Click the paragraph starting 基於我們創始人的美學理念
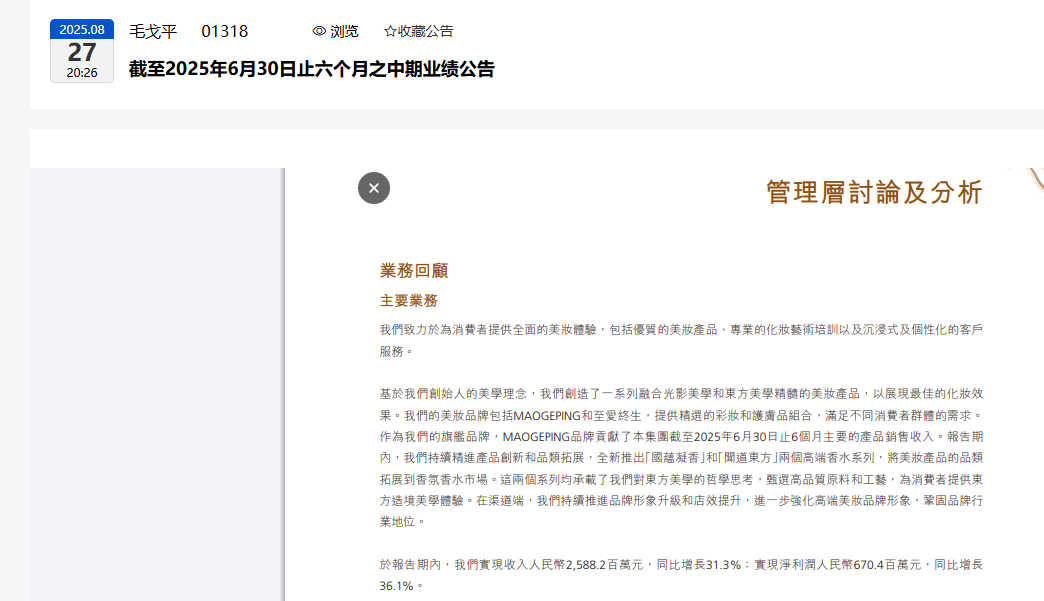 tap(681, 458)
